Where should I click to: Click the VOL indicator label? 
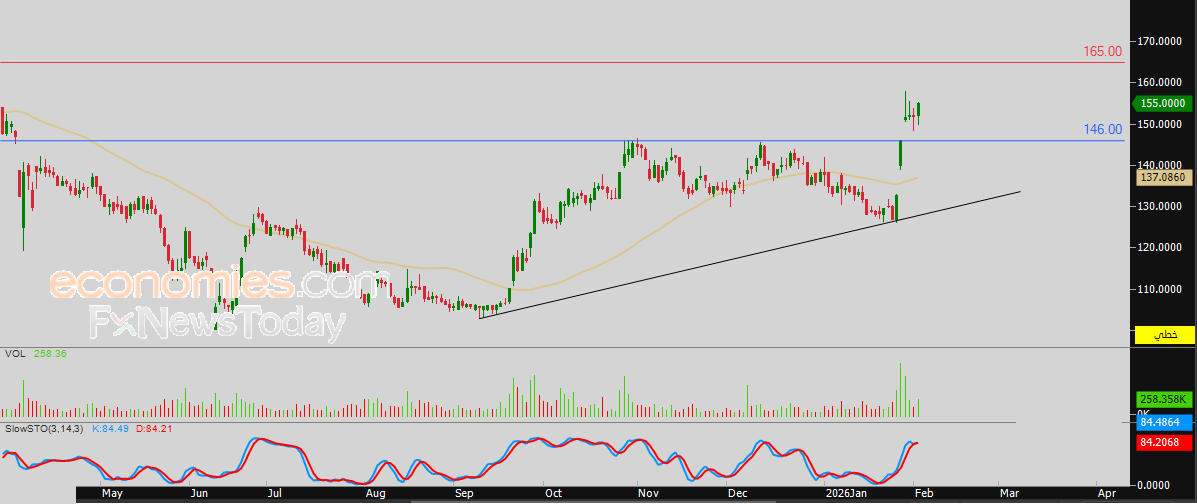pos(14,354)
